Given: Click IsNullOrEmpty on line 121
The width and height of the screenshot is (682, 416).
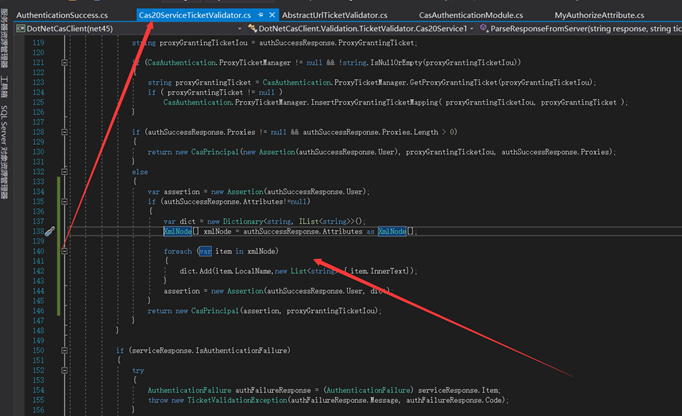Looking at the screenshot, I should (395, 63).
